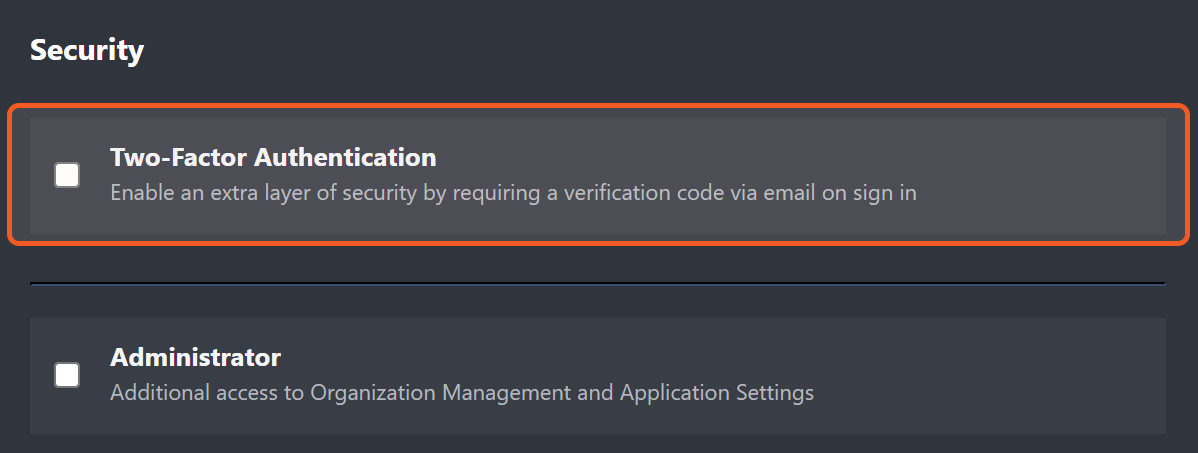Enable the Two-Factor Authentication checkbox

point(67,175)
